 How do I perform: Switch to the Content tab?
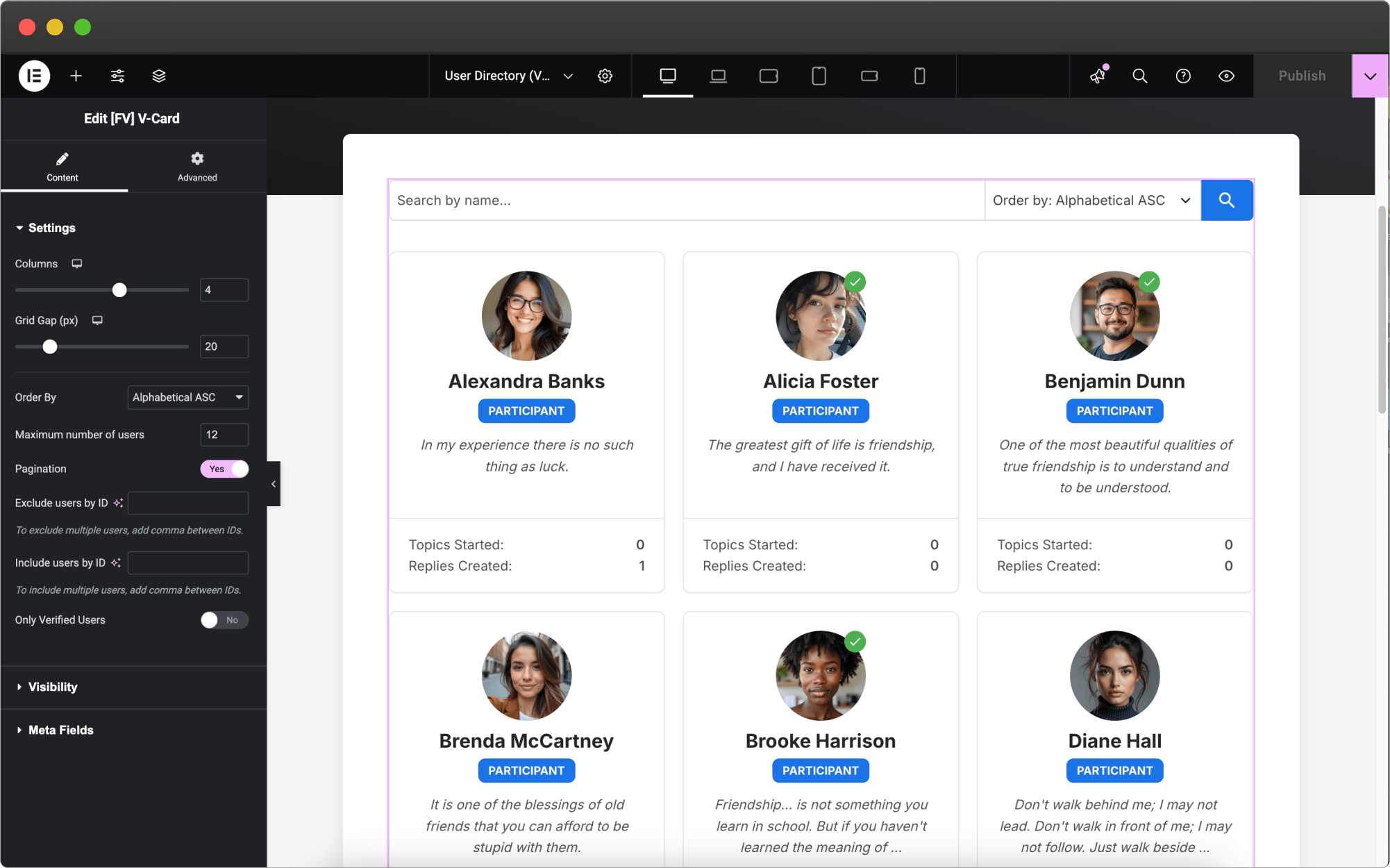click(x=62, y=167)
